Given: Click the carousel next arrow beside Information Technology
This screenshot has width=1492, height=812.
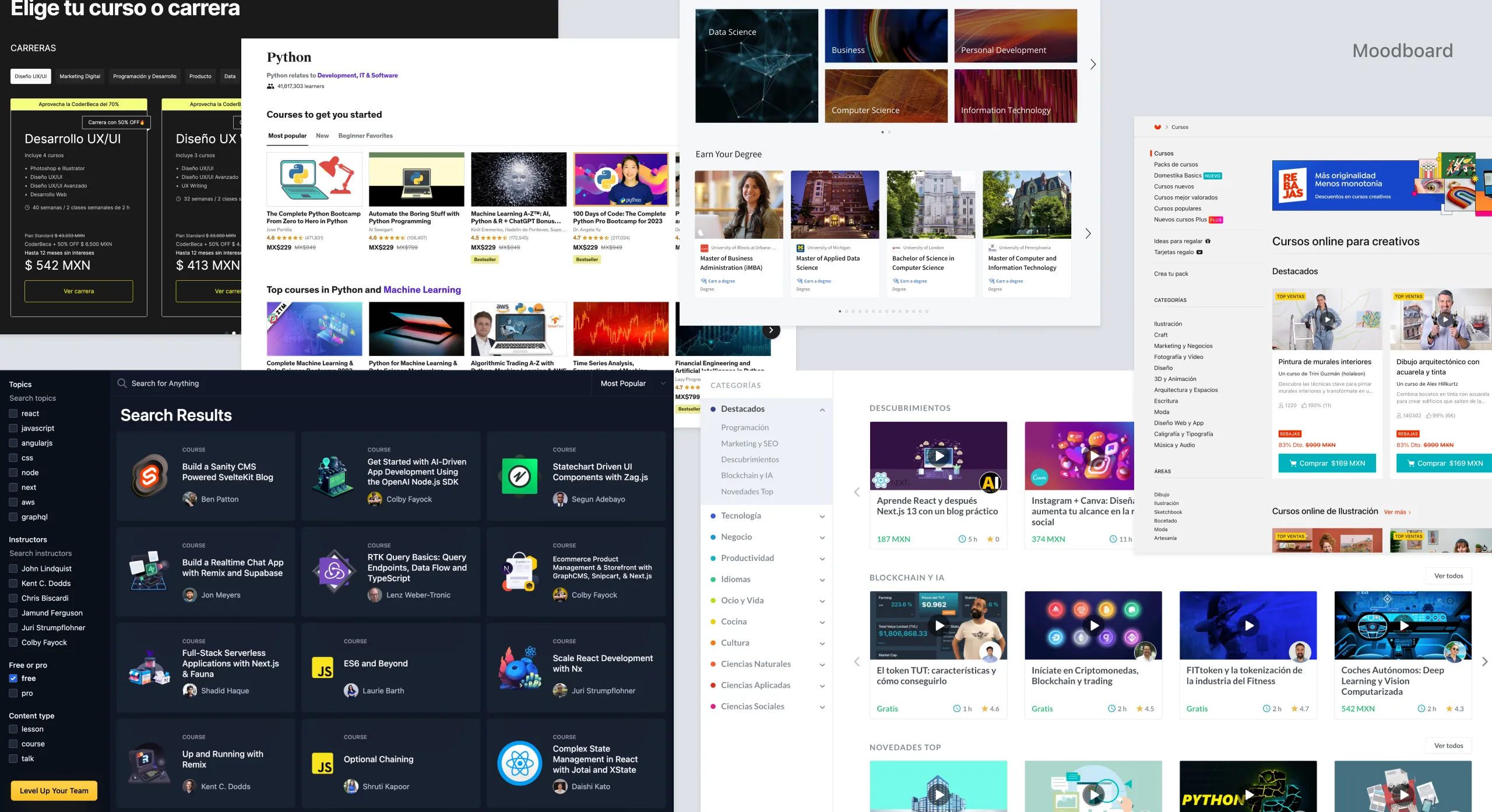Looking at the screenshot, I should [1093, 65].
